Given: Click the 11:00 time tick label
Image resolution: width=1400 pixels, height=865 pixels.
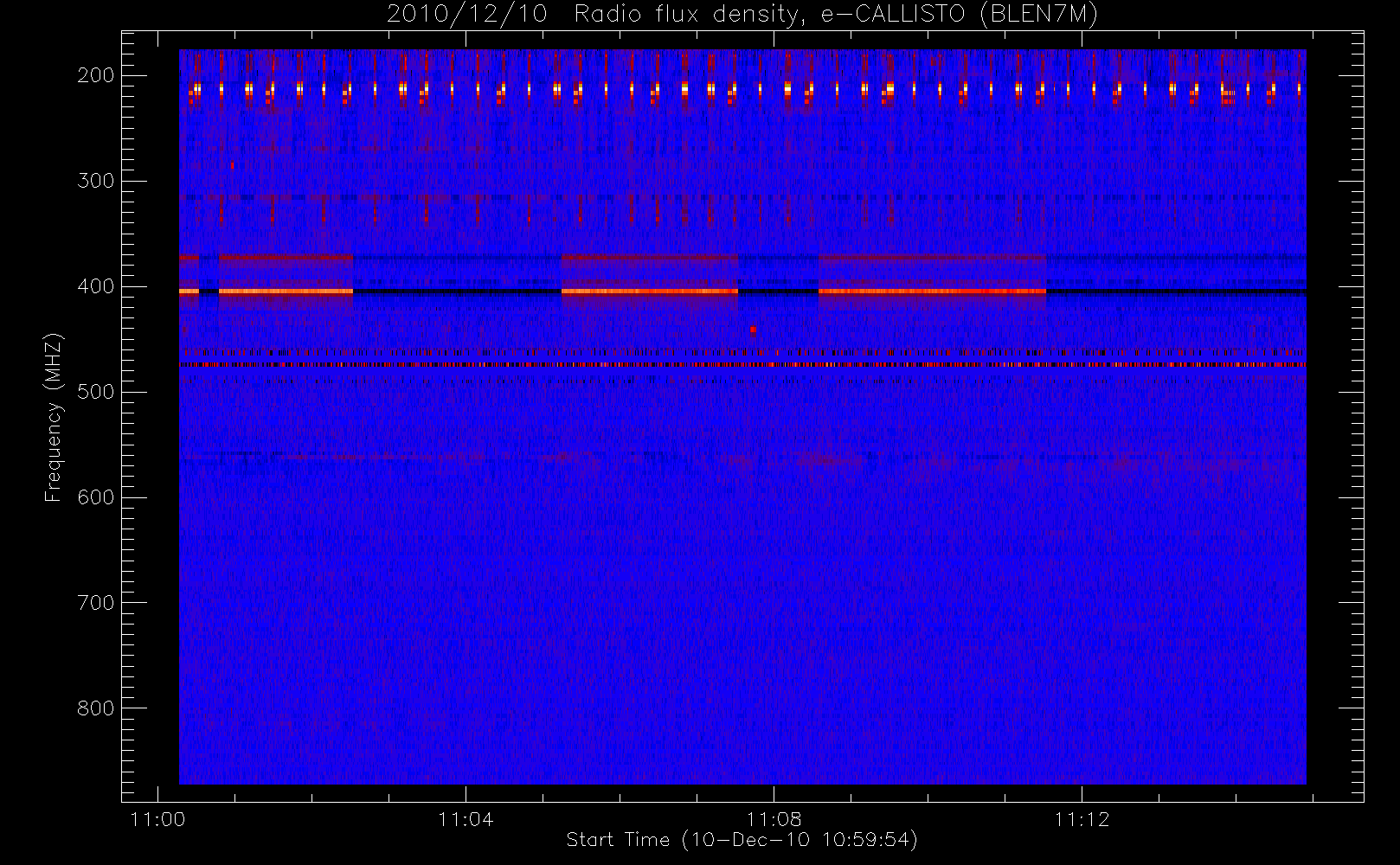Looking at the screenshot, I should click(x=157, y=819).
